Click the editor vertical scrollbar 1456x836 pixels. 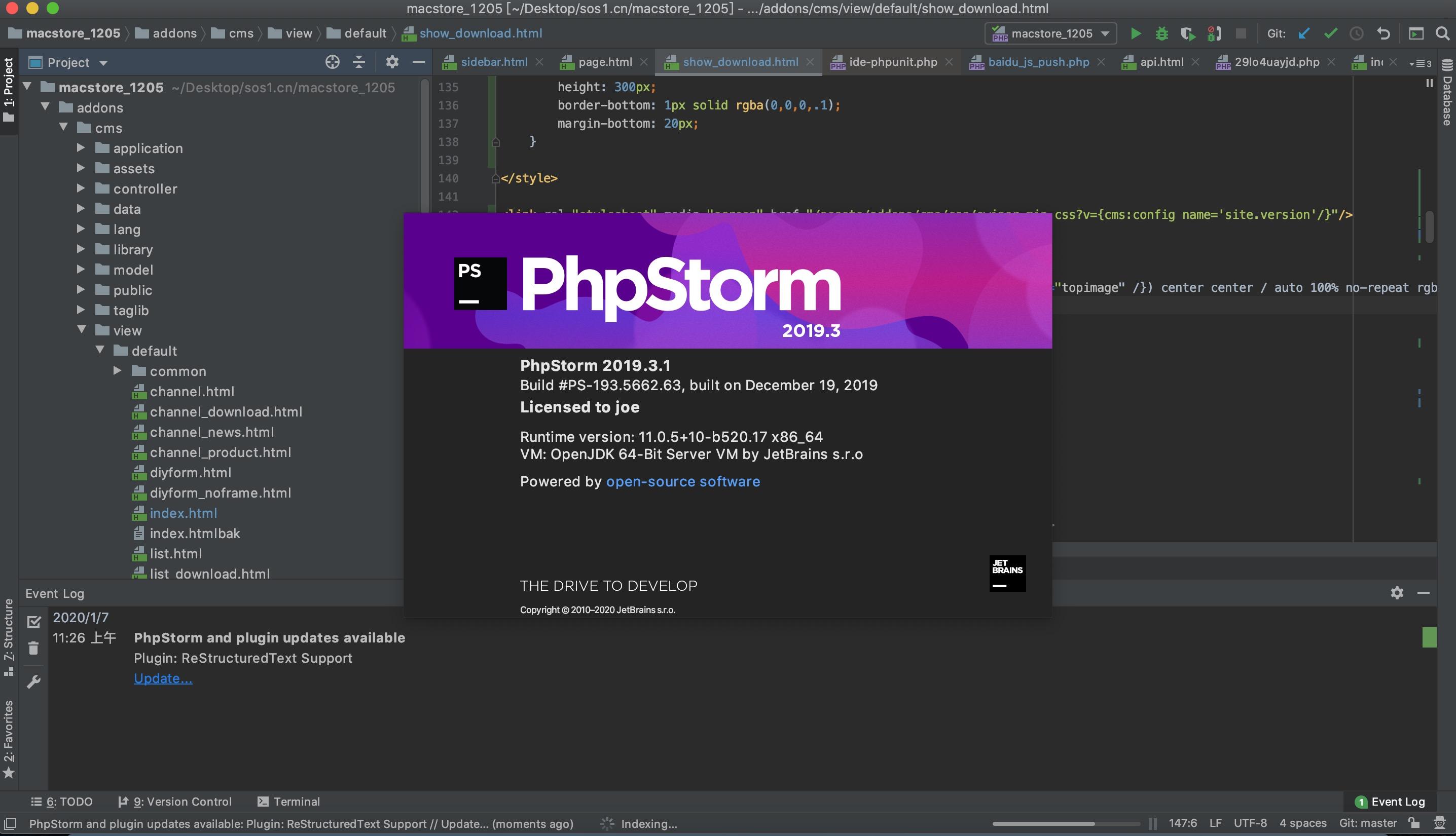click(x=1430, y=227)
